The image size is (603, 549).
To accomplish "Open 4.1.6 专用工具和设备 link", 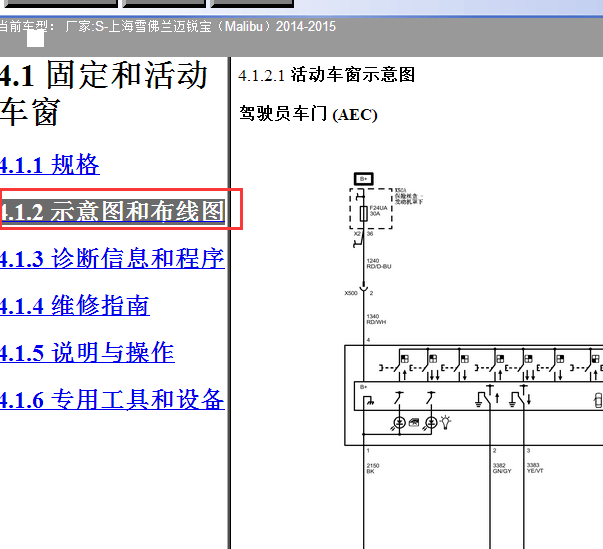I will (x=112, y=399).
